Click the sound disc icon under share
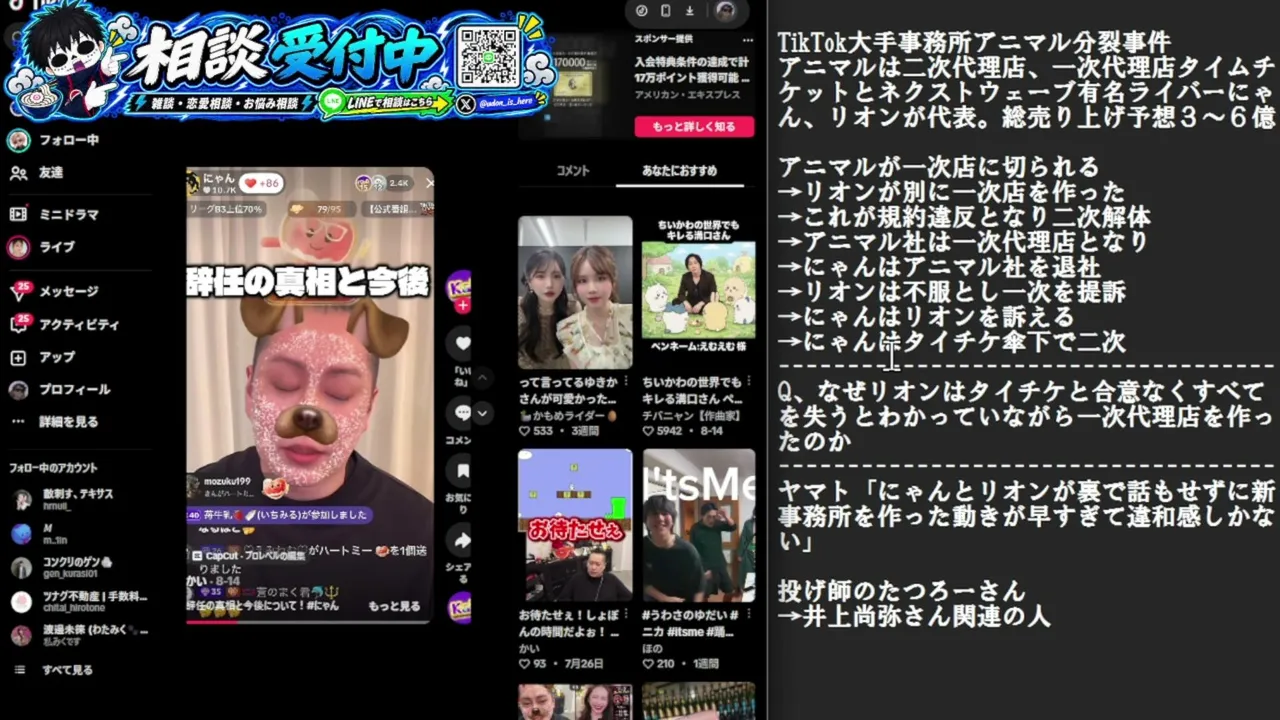1280x720 pixels. [x=460, y=607]
